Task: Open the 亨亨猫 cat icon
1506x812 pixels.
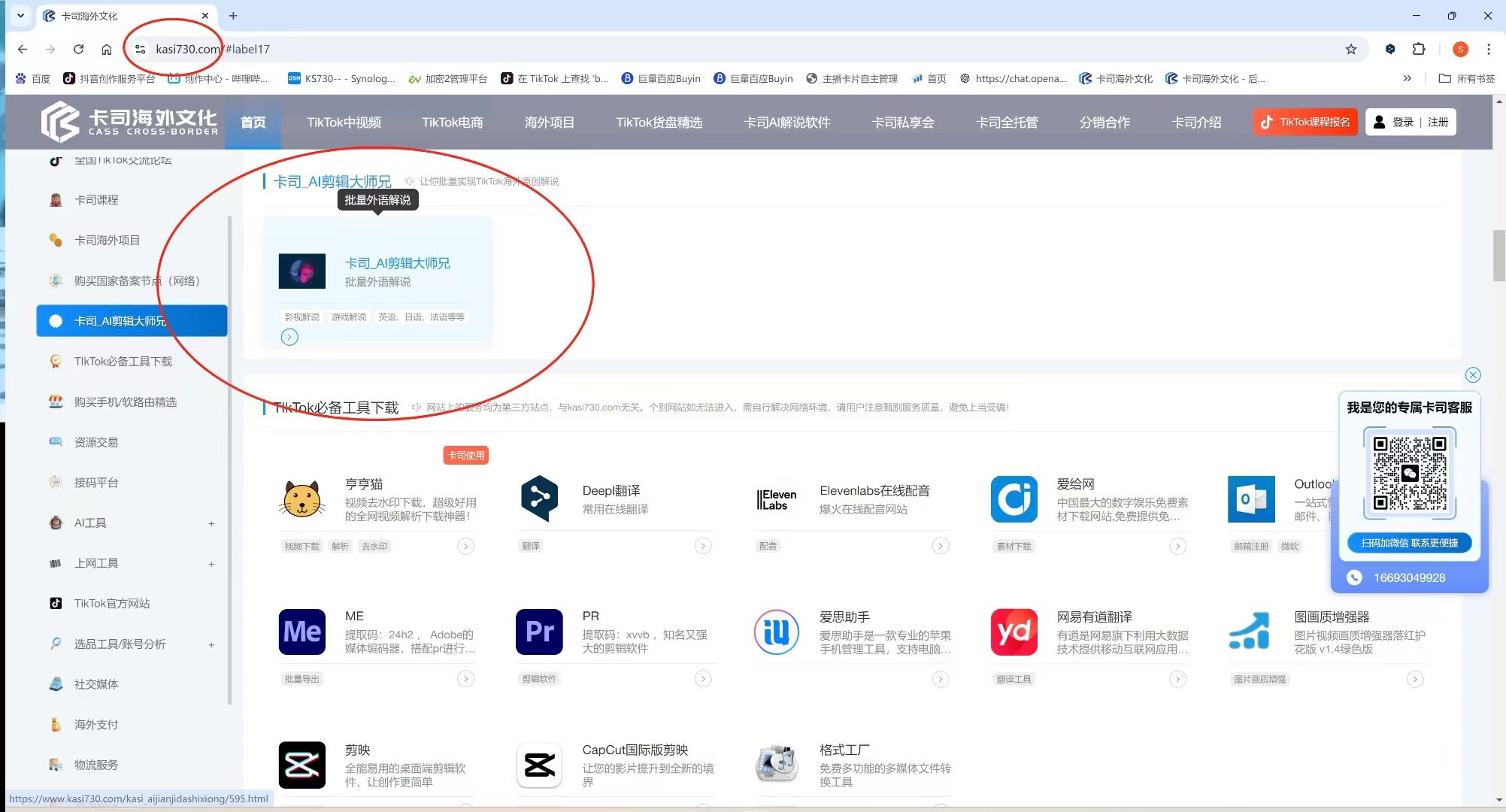Action: click(x=302, y=499)
